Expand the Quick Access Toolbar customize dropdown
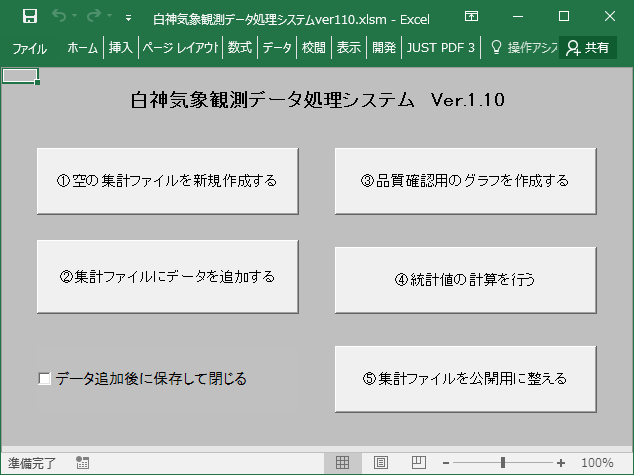The height and width of the screenshot is (475, 634). (128, 18)
